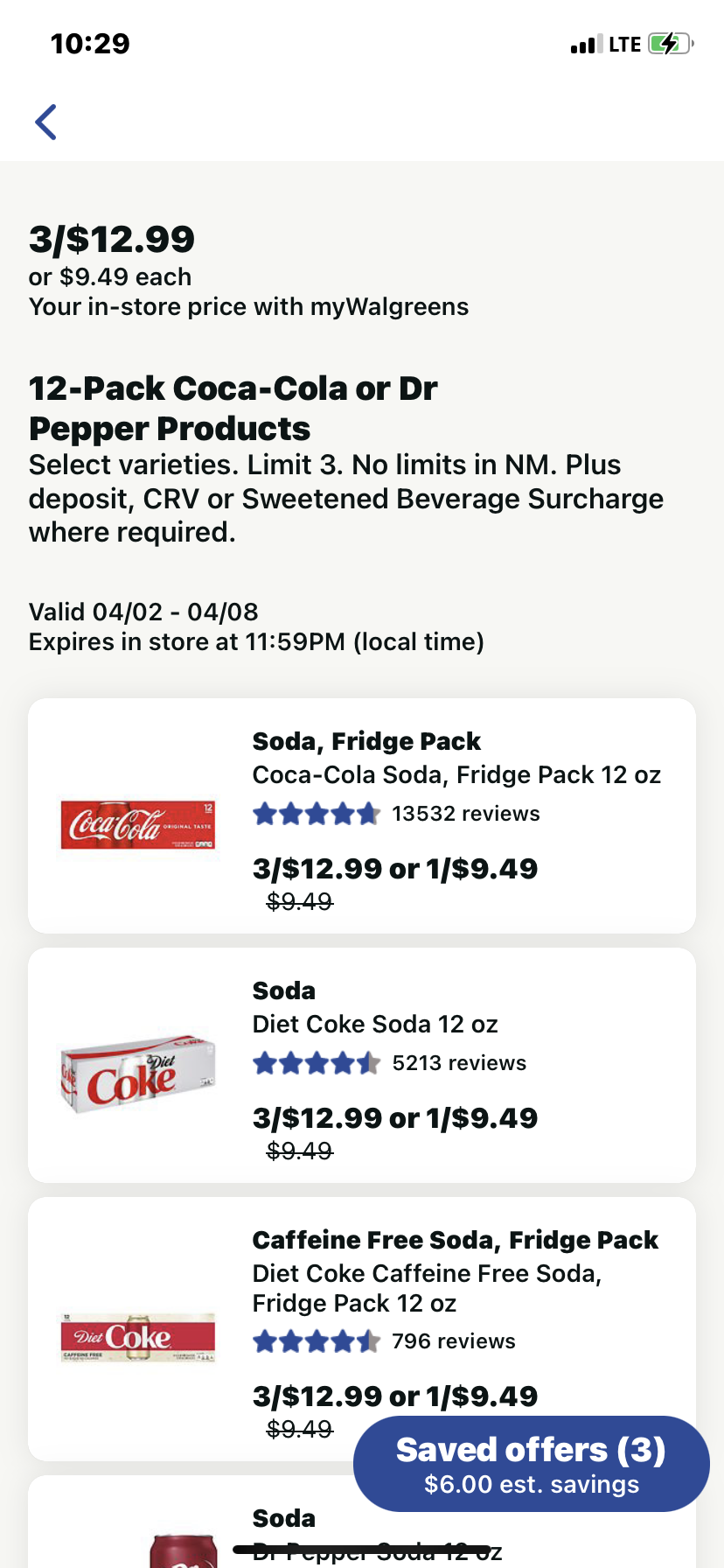724x1568 pixels.
Task: Tap the Caffeine Free Diet Coke stars
Action: tap(317, 1341)
